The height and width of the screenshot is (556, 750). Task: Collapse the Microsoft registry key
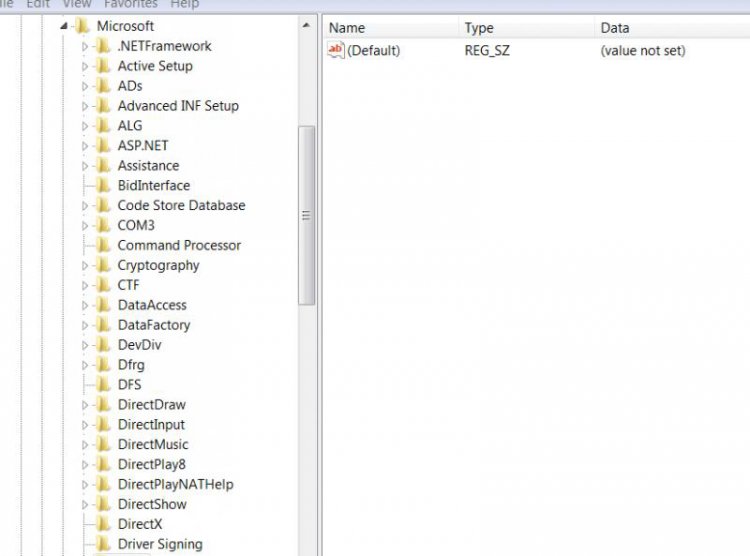pos(64,26)
